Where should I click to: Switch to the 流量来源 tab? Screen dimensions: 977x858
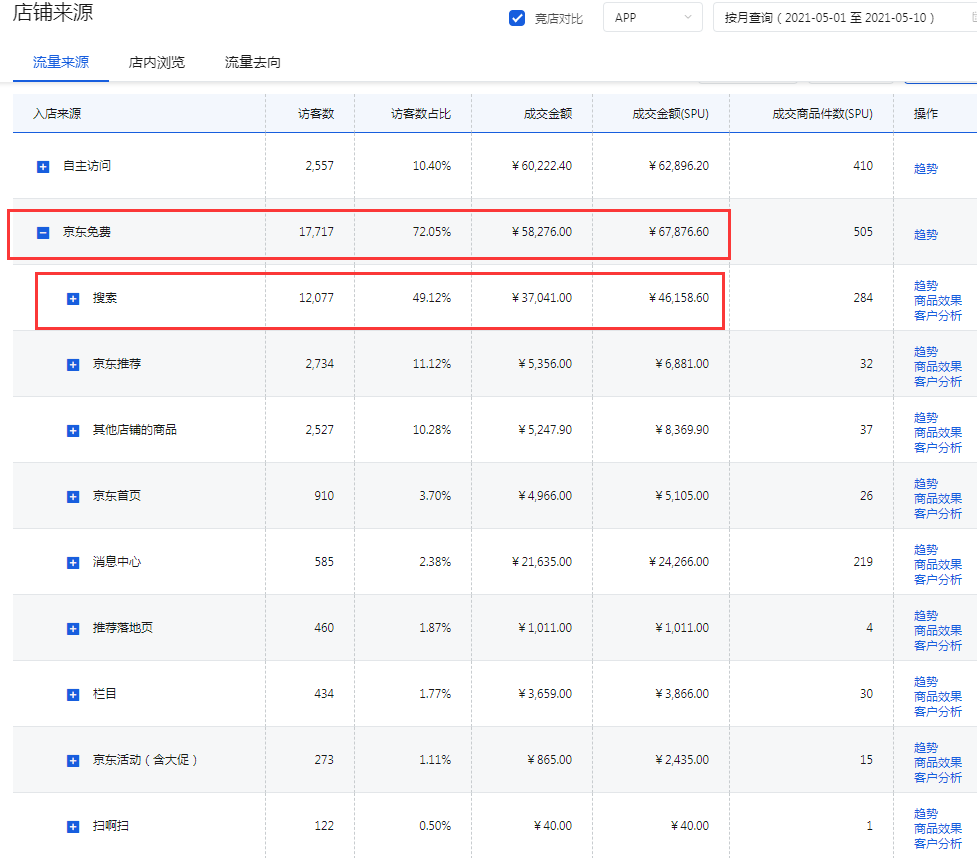pos(61,62)
